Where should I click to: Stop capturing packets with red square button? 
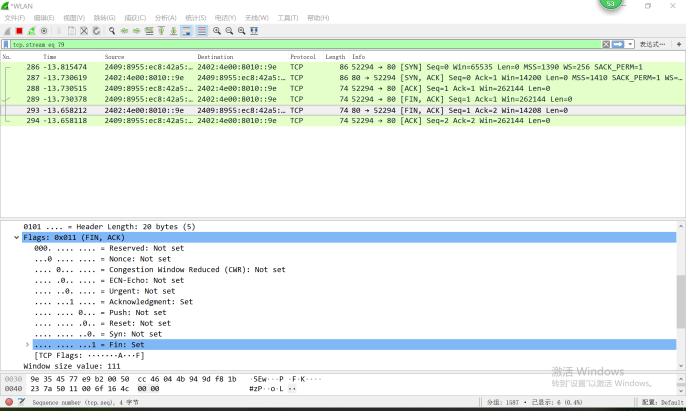click(19, 31)
